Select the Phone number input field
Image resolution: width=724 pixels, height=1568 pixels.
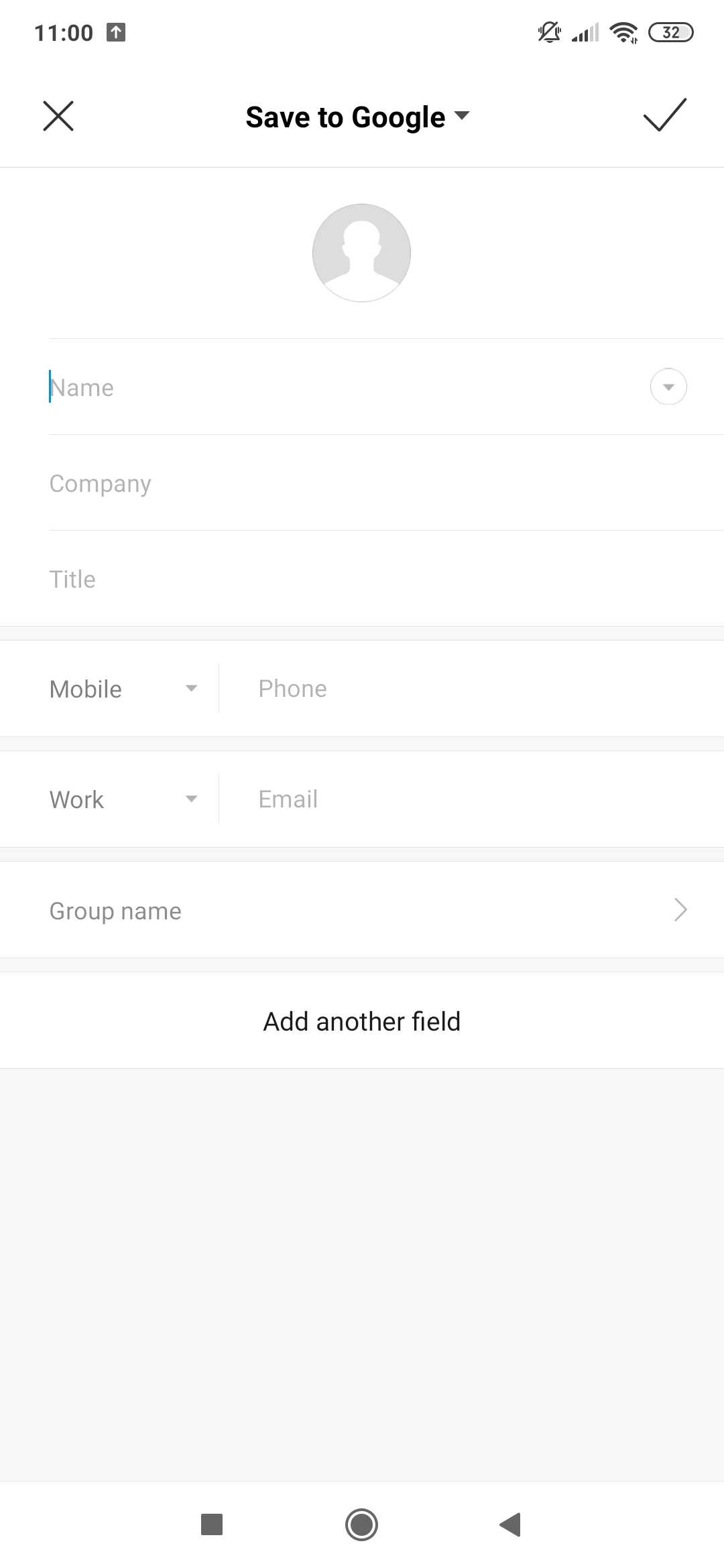pyautogui.click(x=469, y=689)
